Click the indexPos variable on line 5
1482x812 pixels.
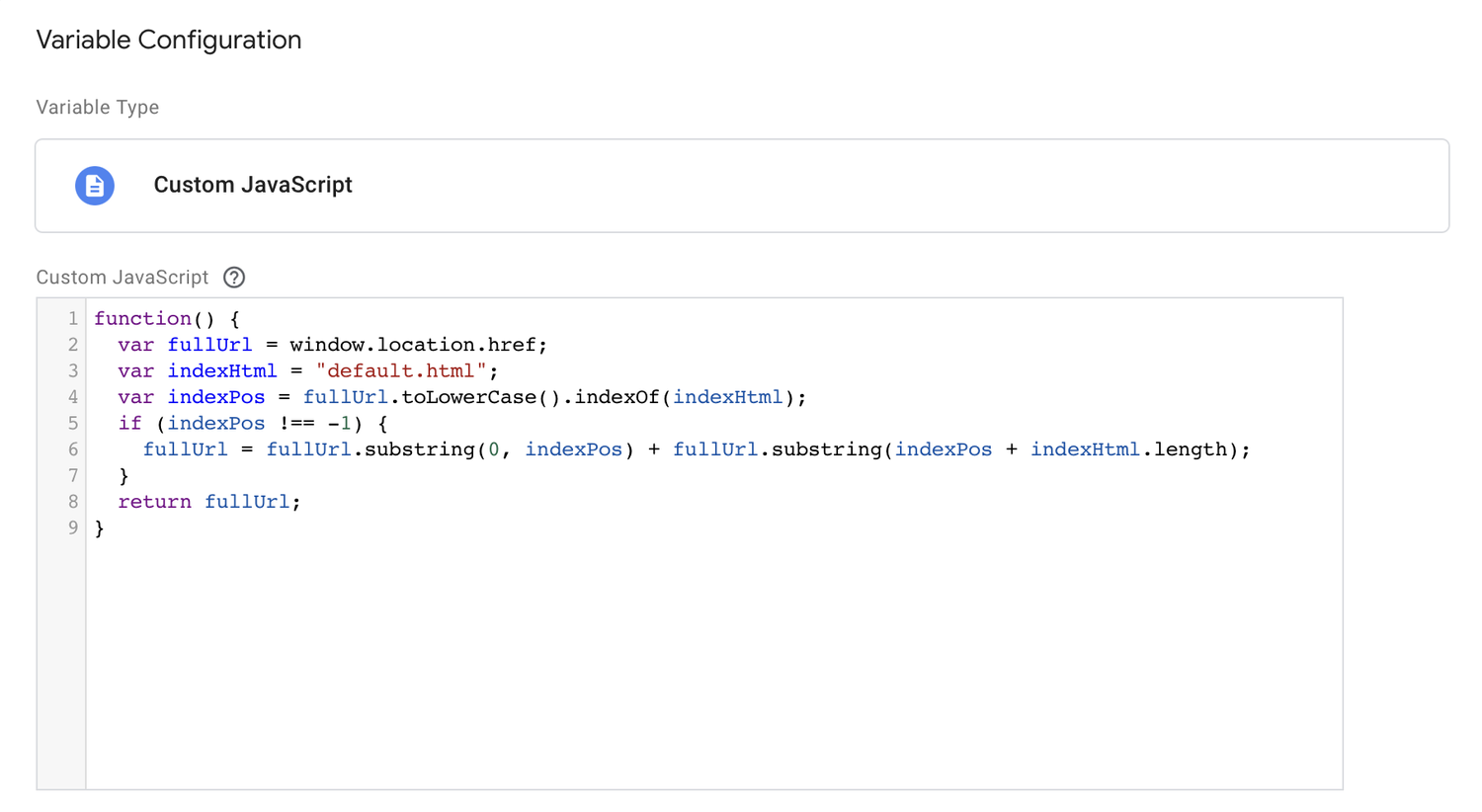pos(215,423)
